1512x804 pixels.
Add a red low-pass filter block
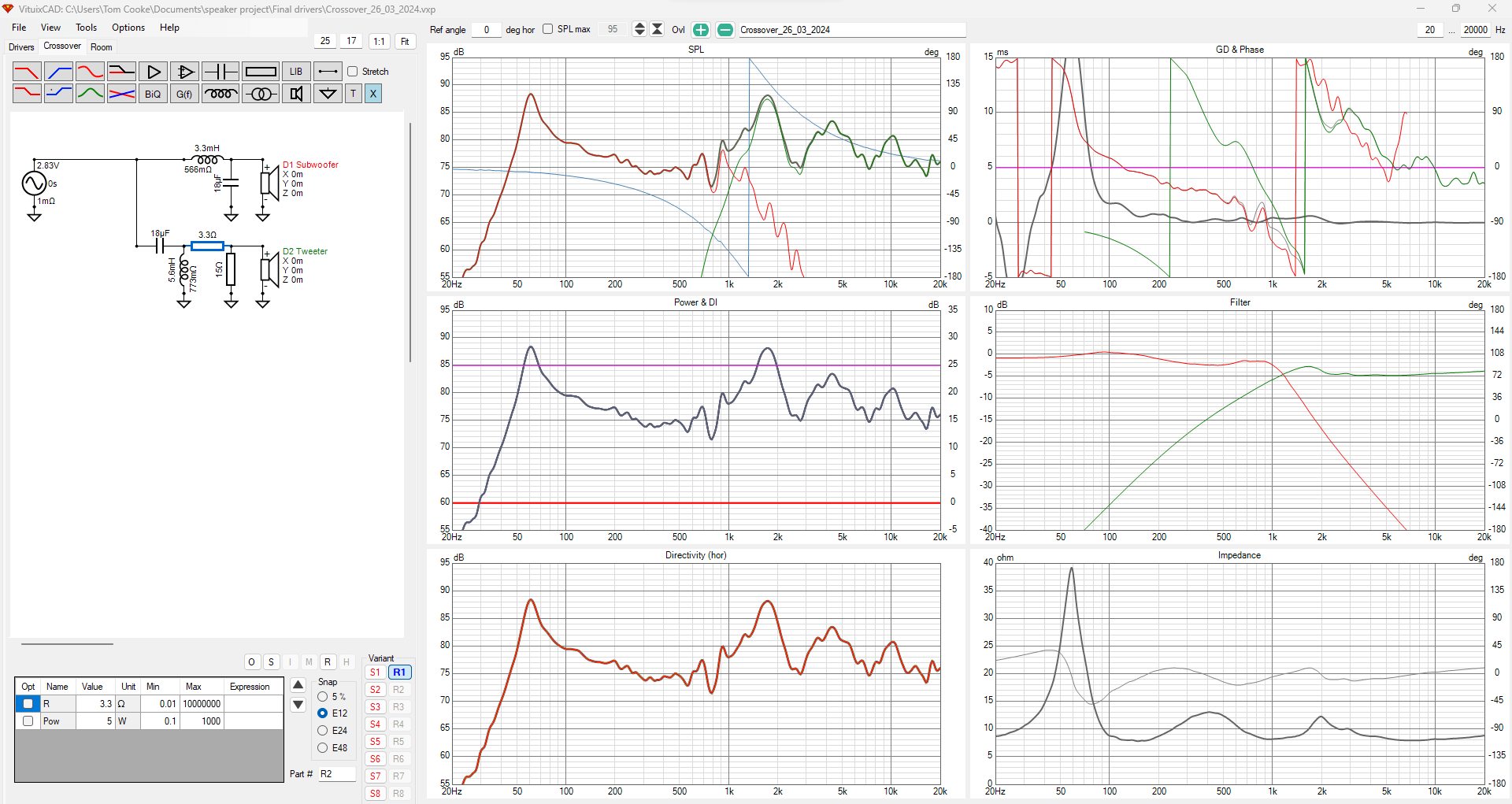pyautogui.click(x=27, y=72)
